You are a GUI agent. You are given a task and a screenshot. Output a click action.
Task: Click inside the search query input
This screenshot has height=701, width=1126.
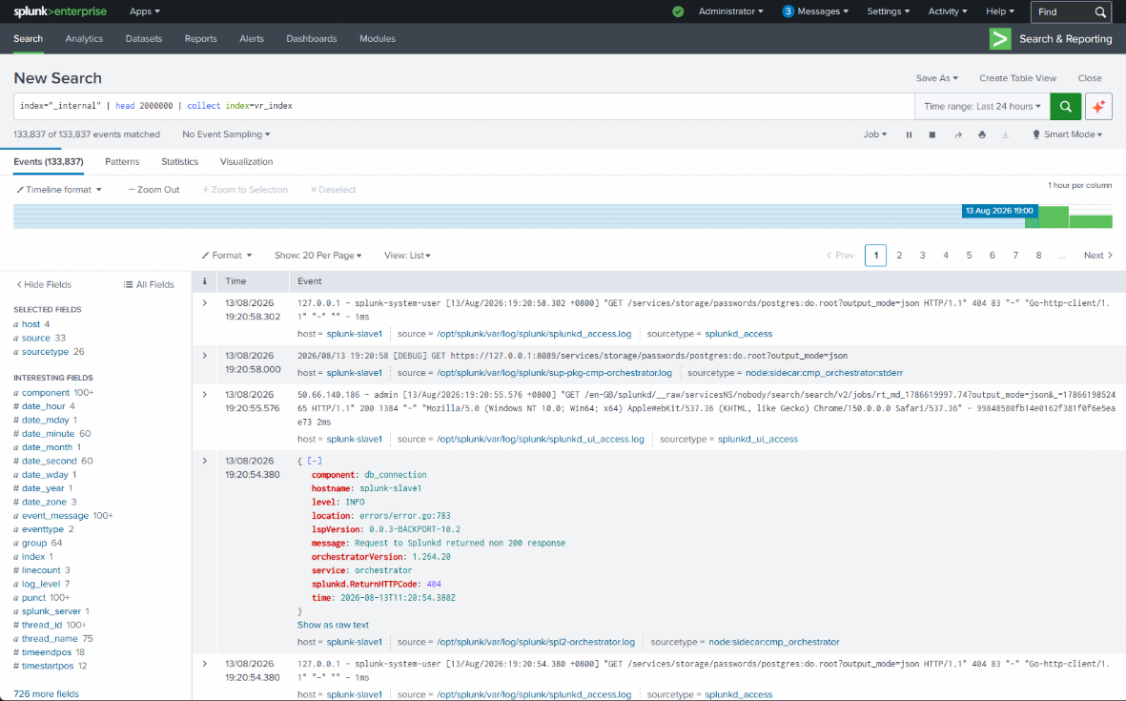[x=463, y=106]
